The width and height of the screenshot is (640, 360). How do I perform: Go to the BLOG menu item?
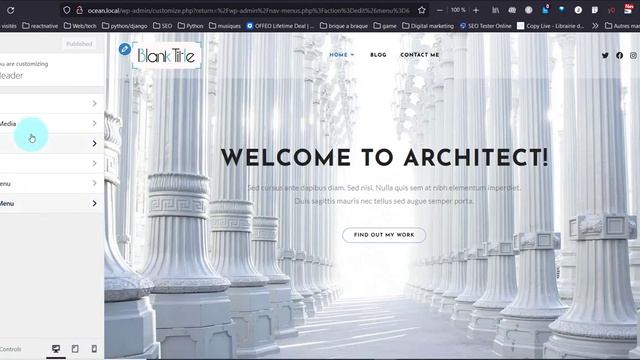(378, 55)
